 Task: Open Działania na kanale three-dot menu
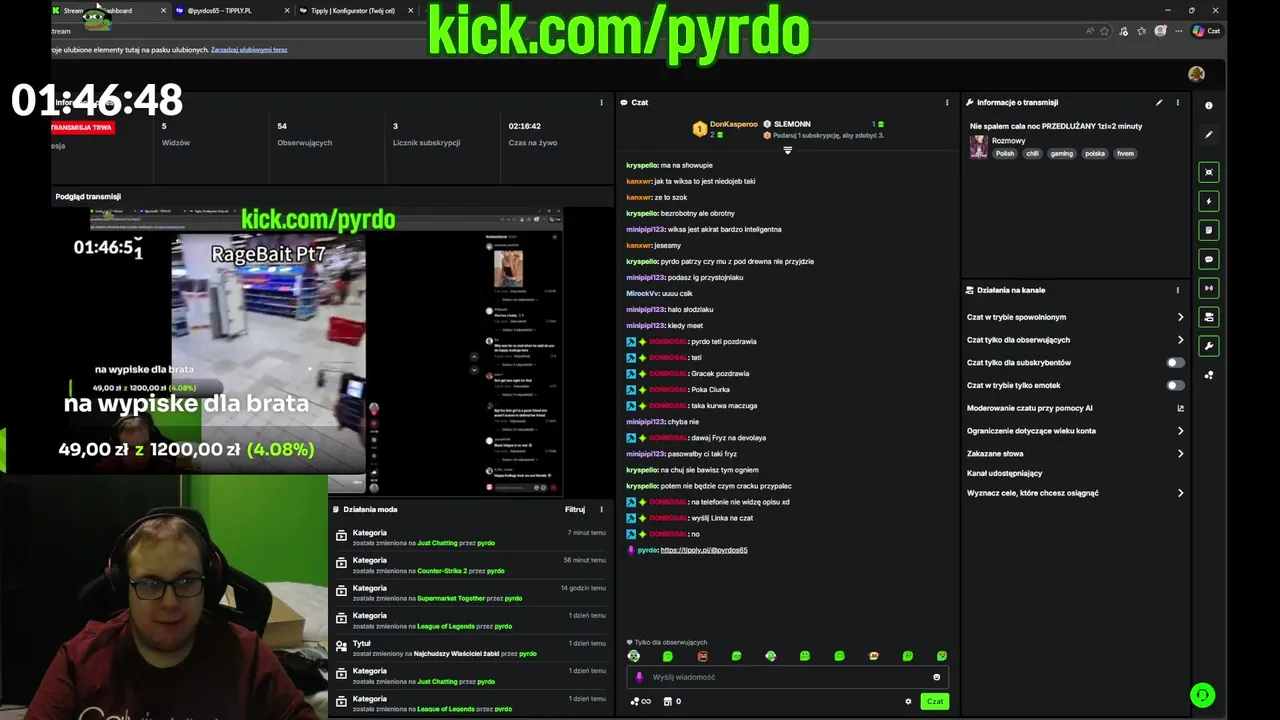[1177, 290]
